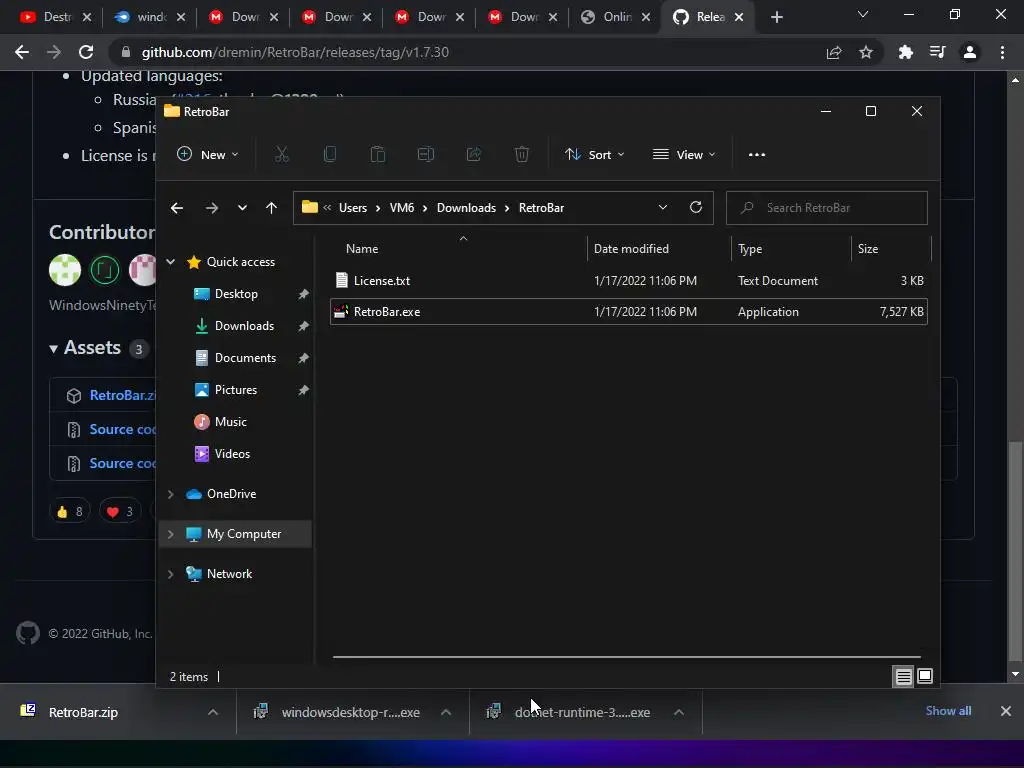The image size is (1024, 768).
Task: Click the VM6 breadcrumb in address bar
Action: pyautogui.click(x=402, y=208)
